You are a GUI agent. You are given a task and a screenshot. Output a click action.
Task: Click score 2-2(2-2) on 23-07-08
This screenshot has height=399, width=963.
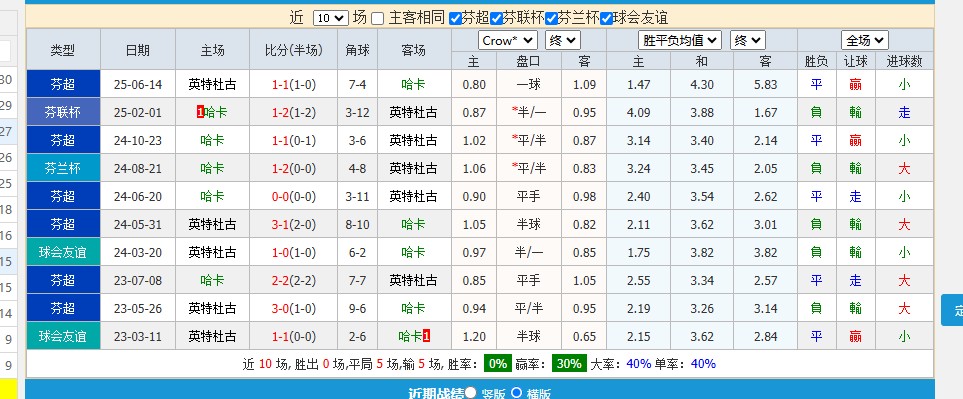pyautogui.click(x=294, y=281)
